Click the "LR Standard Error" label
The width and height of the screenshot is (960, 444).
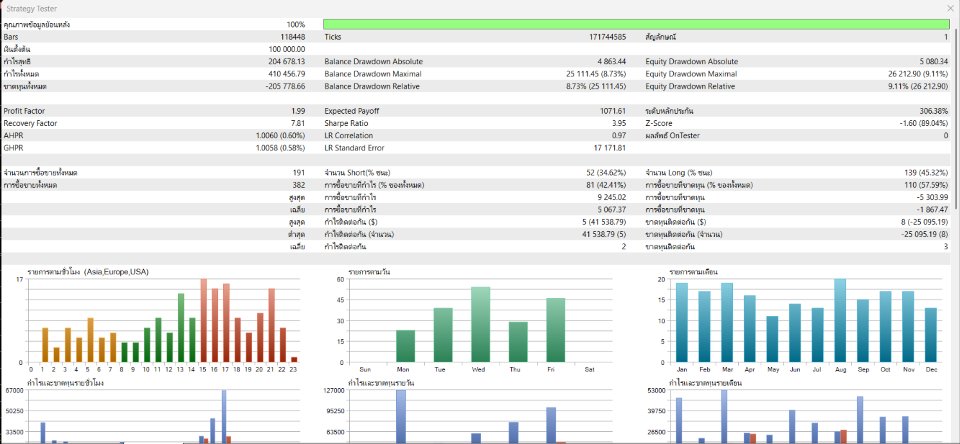coord(354,148)
